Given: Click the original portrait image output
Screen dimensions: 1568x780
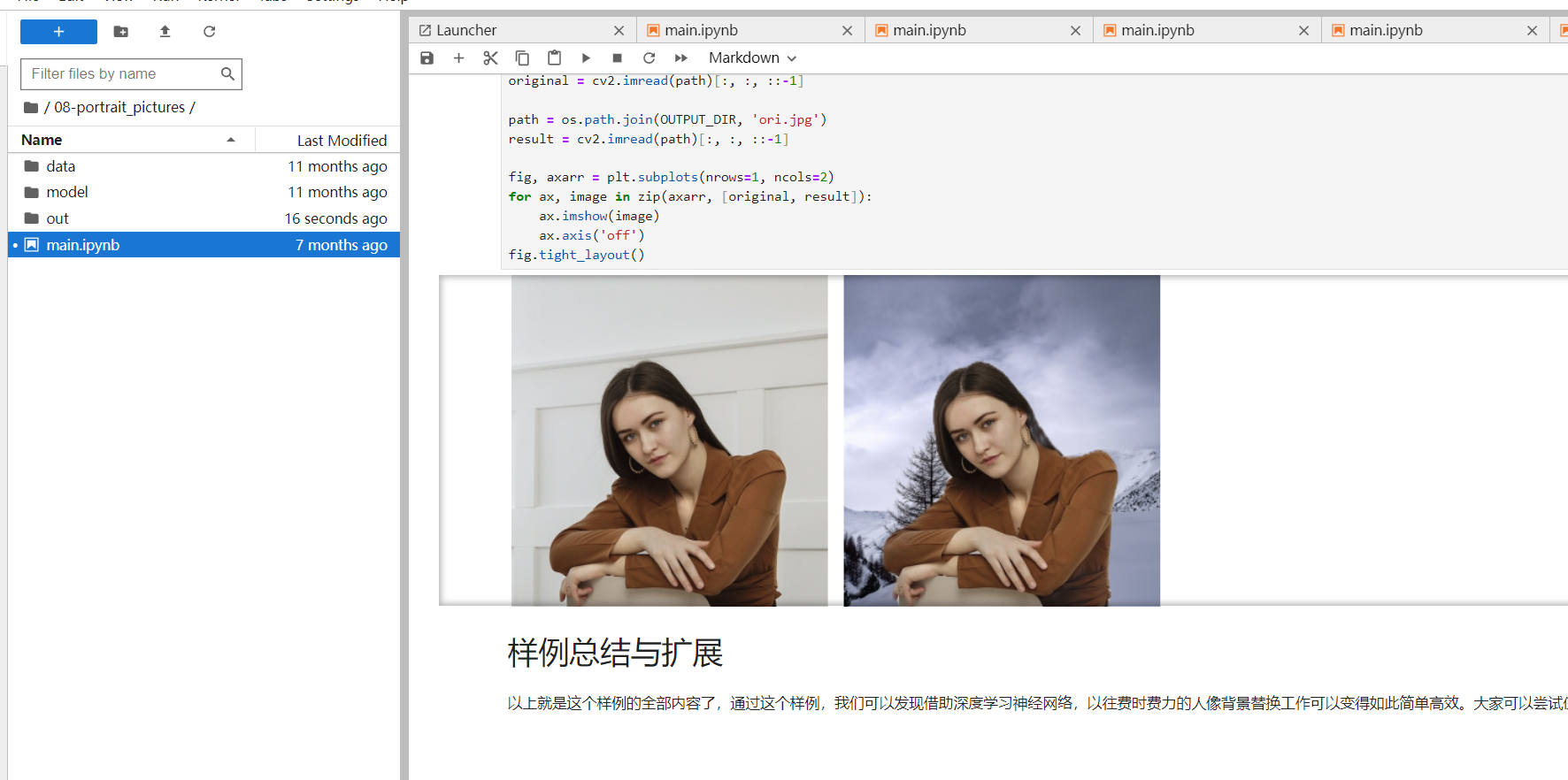Looking at the screenshot, I should click(x=669, y=440).
